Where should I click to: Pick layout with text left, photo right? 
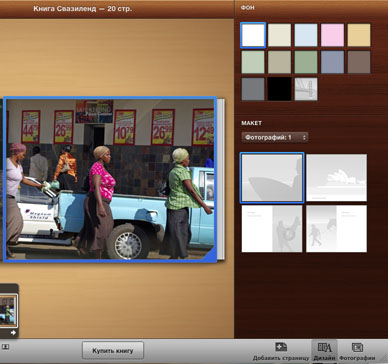click(272, 229)
